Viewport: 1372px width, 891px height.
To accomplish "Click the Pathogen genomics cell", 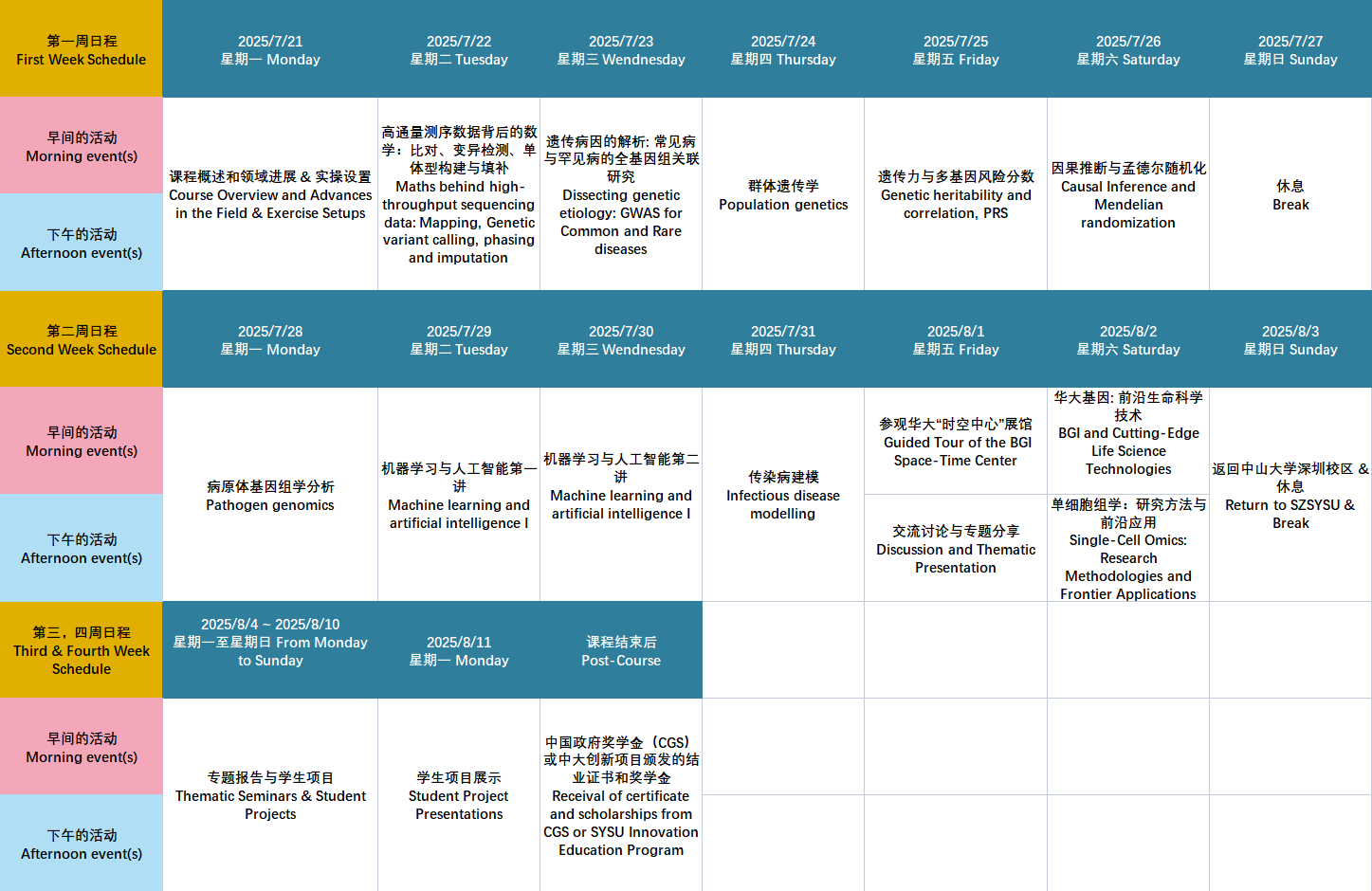I will pyautogui.click(x=270, y=496).
